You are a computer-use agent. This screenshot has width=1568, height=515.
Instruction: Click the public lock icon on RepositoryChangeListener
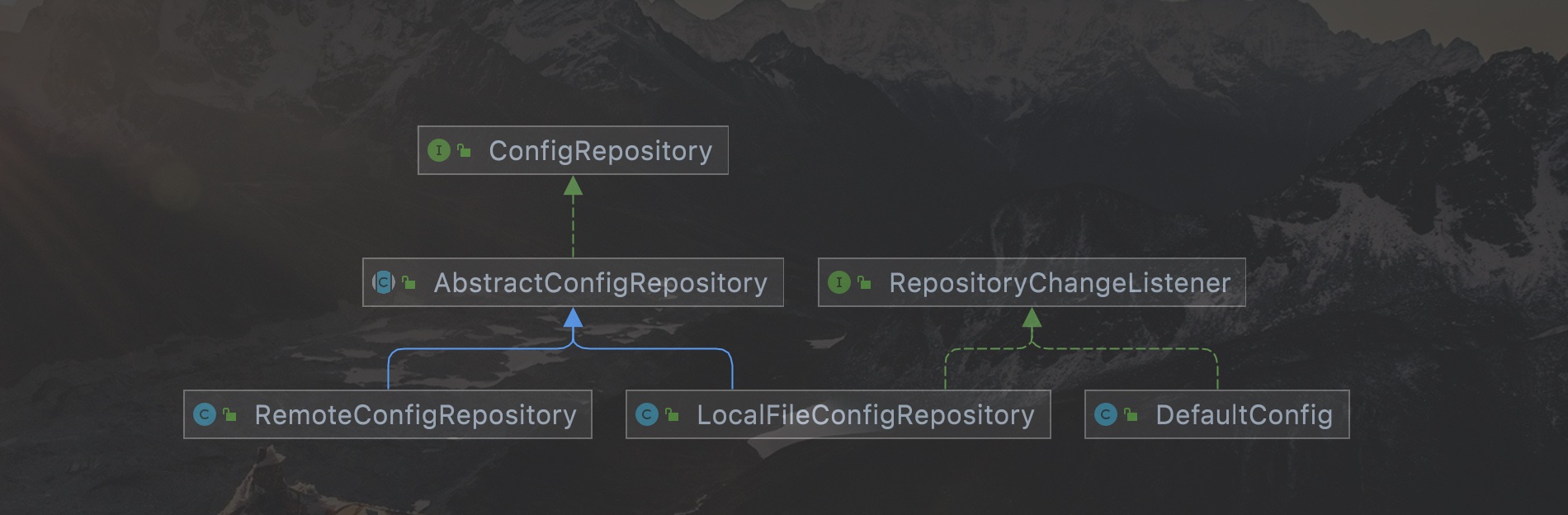[x=864, y=283]
